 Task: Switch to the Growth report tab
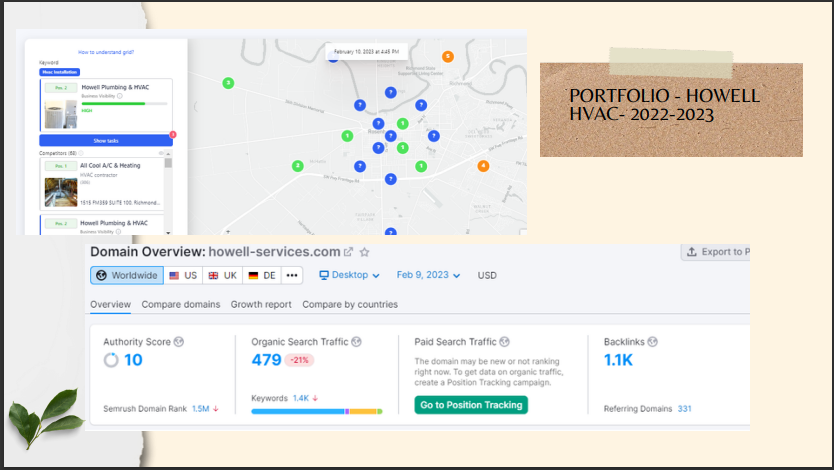tap(261, 305)
